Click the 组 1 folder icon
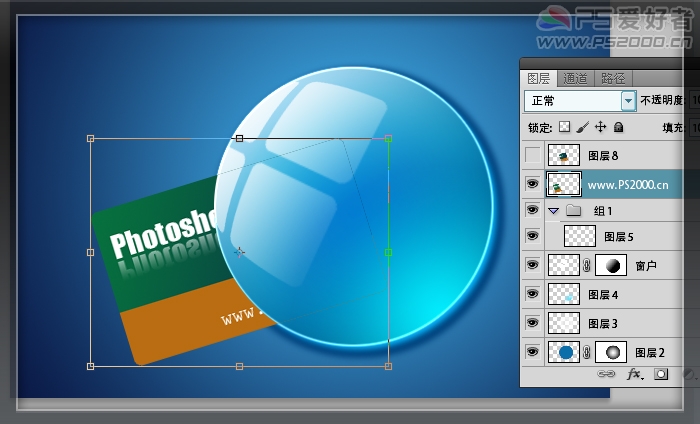Screen dimensions: 700x424 pyautogui.click(x=574, y=210)
